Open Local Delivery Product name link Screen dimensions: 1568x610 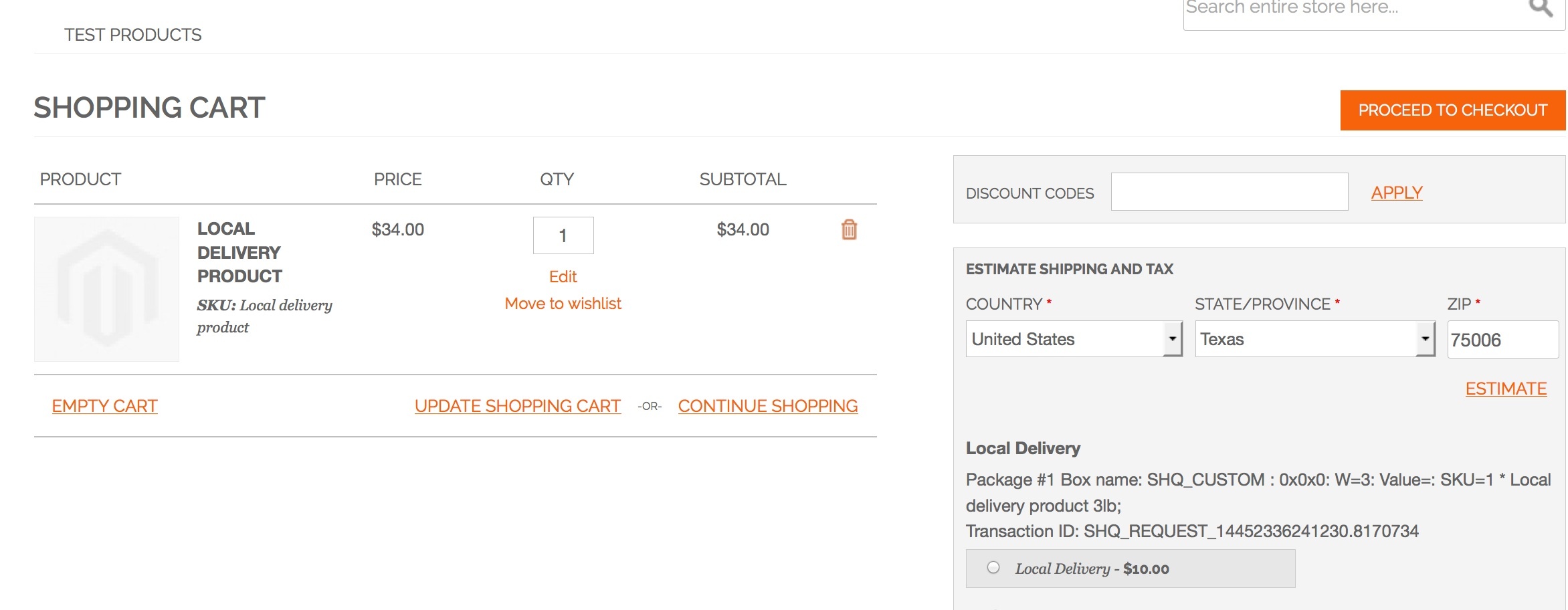(239, 253)
